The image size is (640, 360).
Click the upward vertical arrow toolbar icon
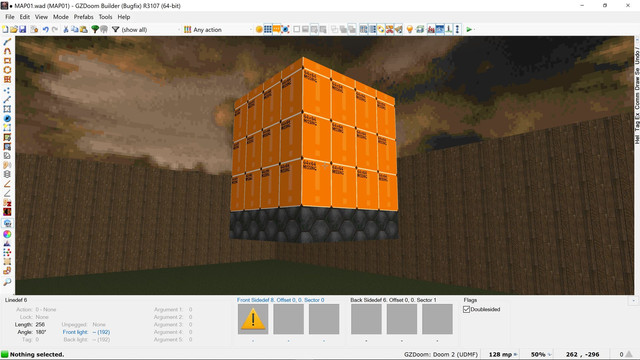coord(457,29)
